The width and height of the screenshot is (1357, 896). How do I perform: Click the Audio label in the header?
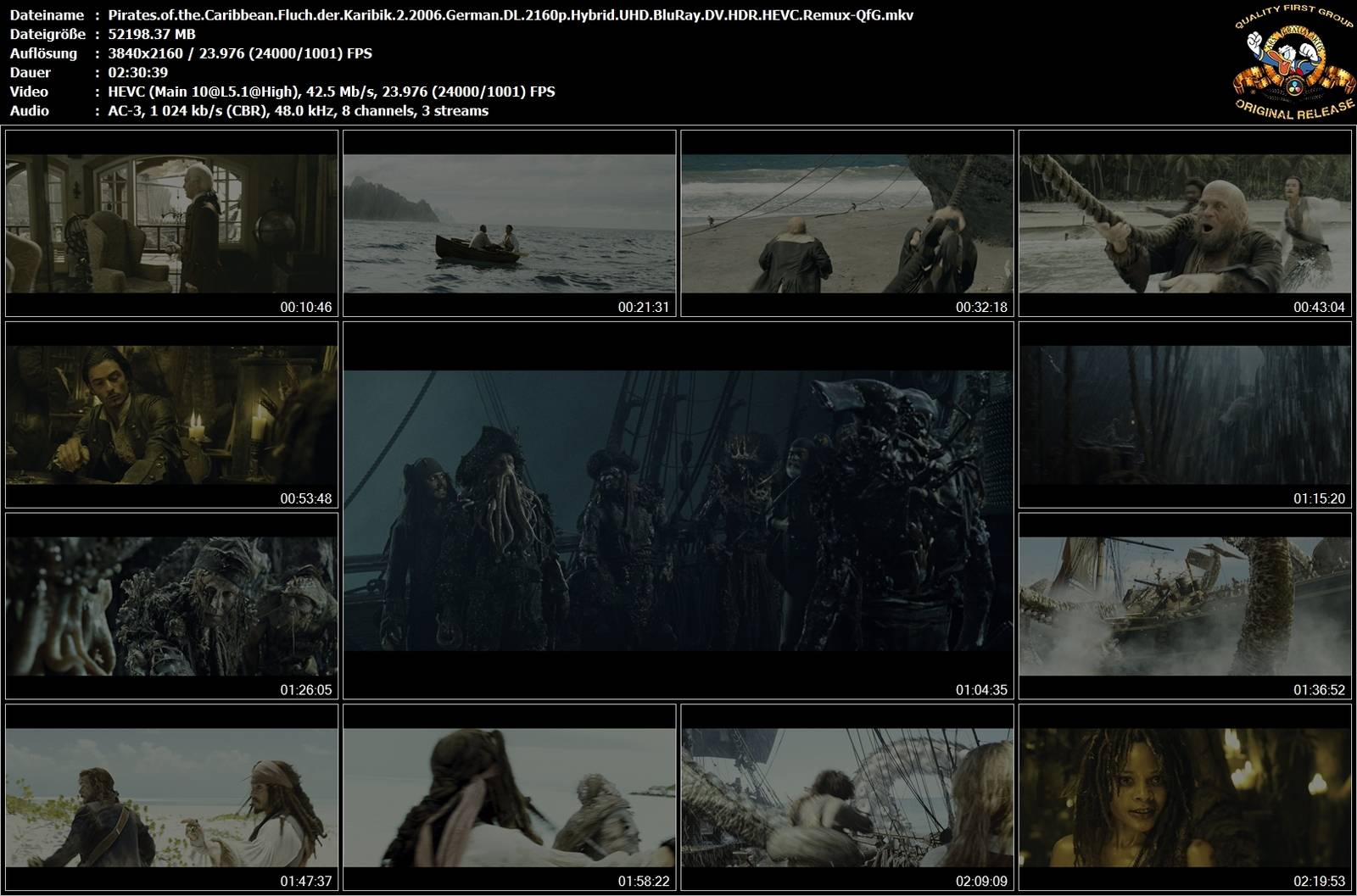[30, 111]
